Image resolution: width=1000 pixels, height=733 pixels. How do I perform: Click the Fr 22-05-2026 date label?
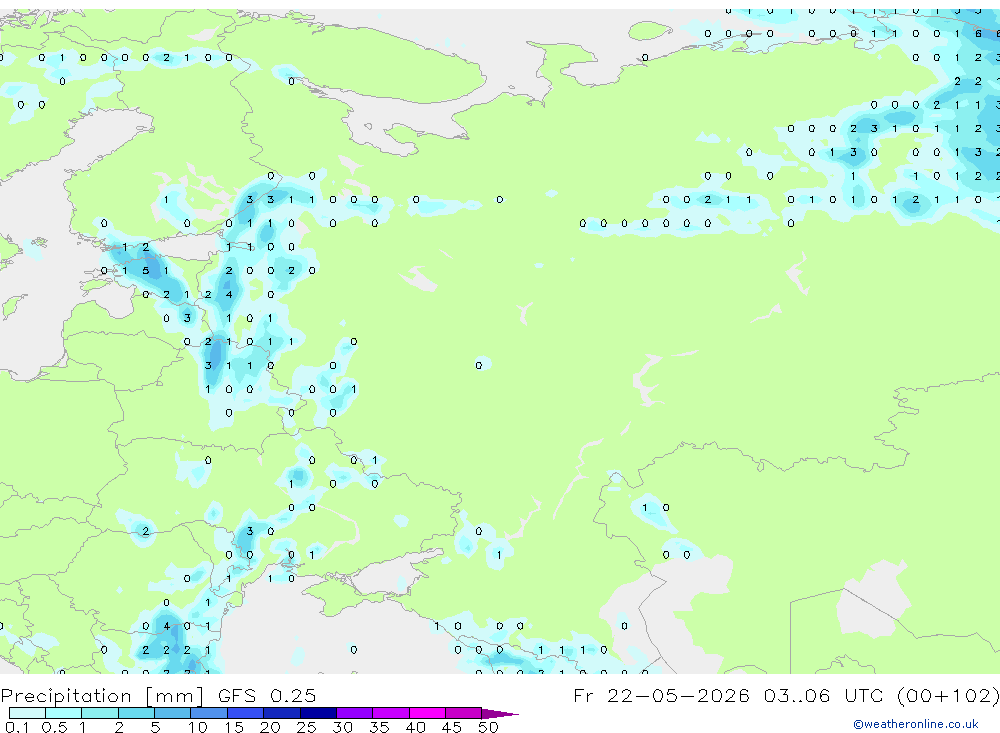(x=661, y=695)
